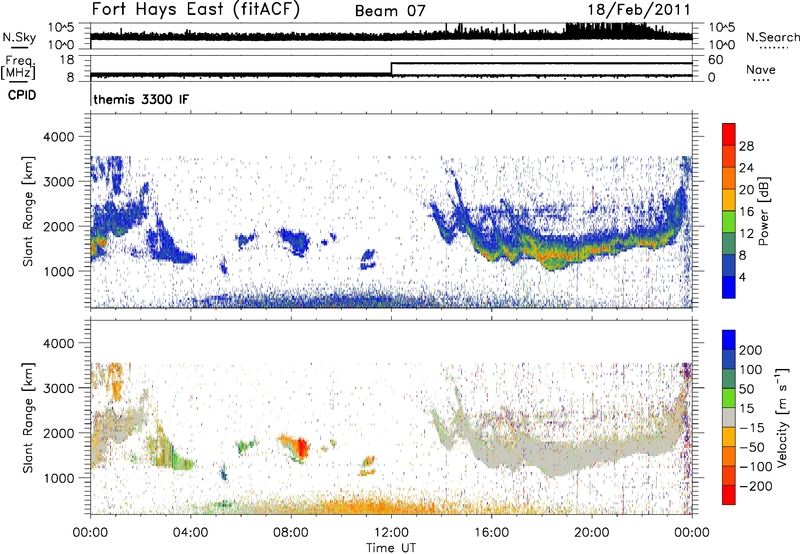Viewport: 800px width, 554px height.
Task: Click the red bottom segment of velocity color bar
Action: [729, 495]
